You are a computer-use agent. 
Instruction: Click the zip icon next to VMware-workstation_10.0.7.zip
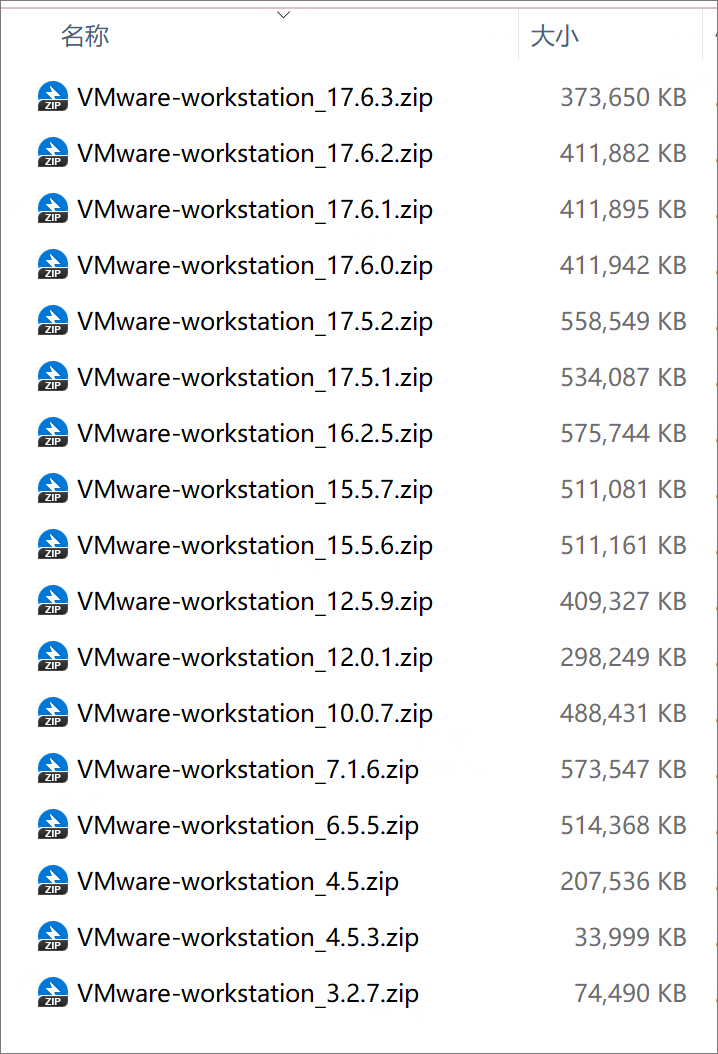pos(52,713)
